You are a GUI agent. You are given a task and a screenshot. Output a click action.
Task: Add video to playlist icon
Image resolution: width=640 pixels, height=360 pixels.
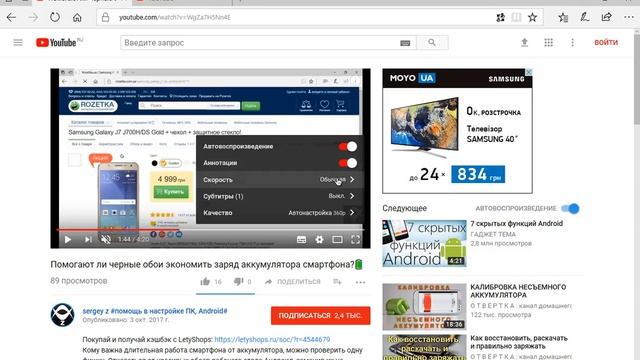(337, 282)
